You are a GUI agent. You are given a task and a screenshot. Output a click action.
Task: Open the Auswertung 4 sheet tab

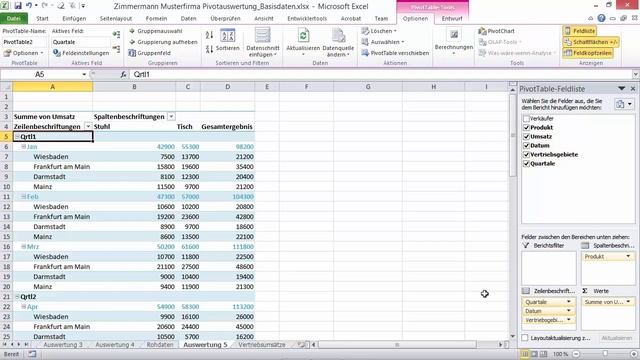(114, 345)
